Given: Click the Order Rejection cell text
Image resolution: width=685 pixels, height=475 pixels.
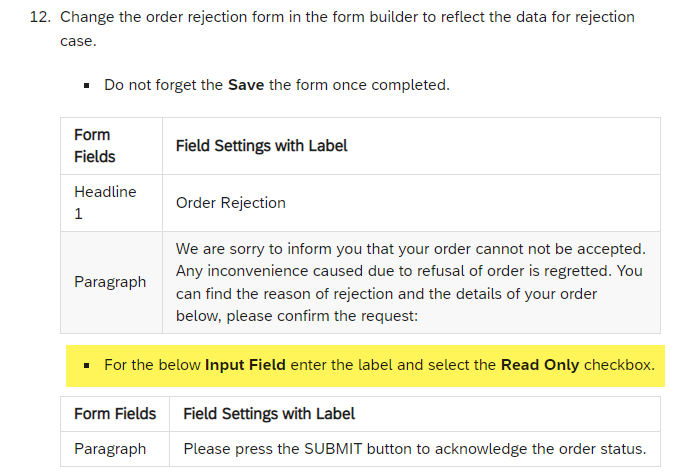Looking at the screenshot, I should tap(231, 203).
